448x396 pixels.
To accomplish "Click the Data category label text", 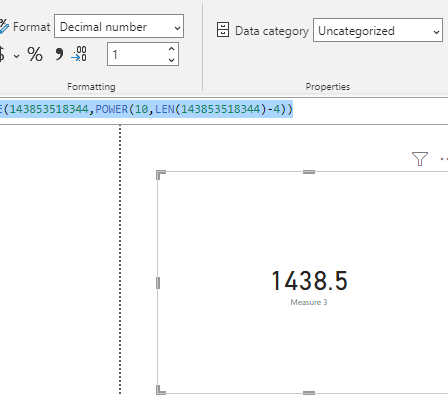I will point(272,31).
